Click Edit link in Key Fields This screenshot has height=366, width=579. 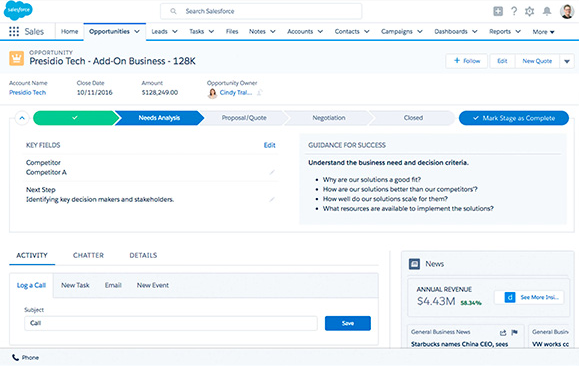tap(270, 145)
